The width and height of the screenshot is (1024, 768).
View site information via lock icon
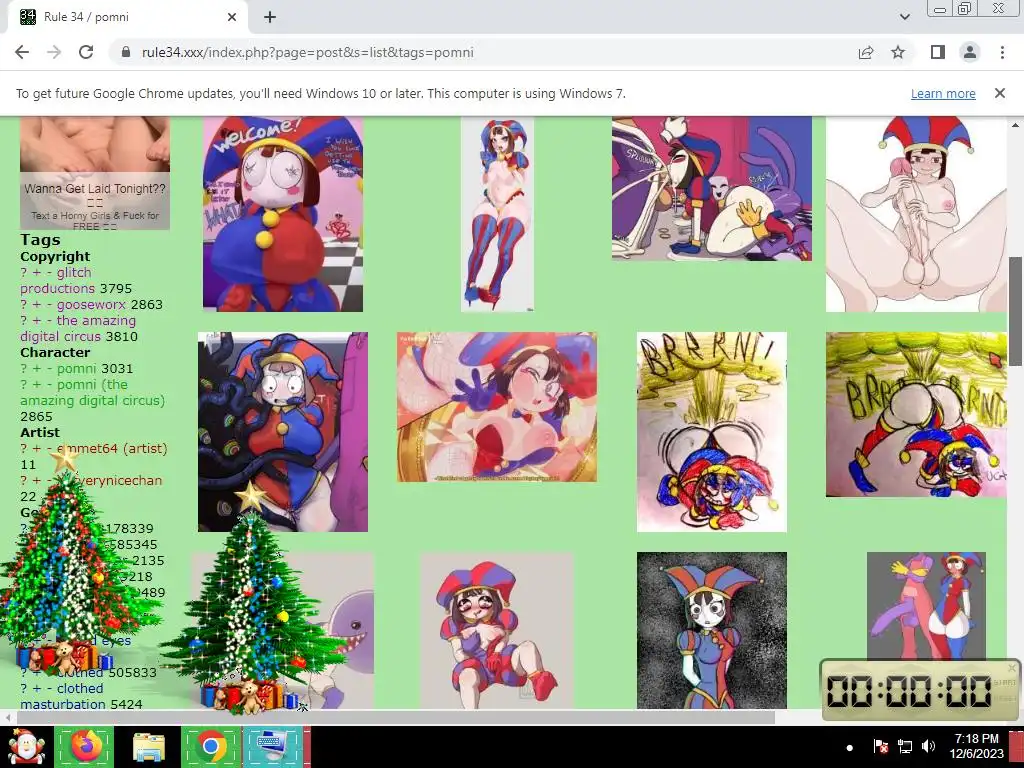tap(127, 52)
